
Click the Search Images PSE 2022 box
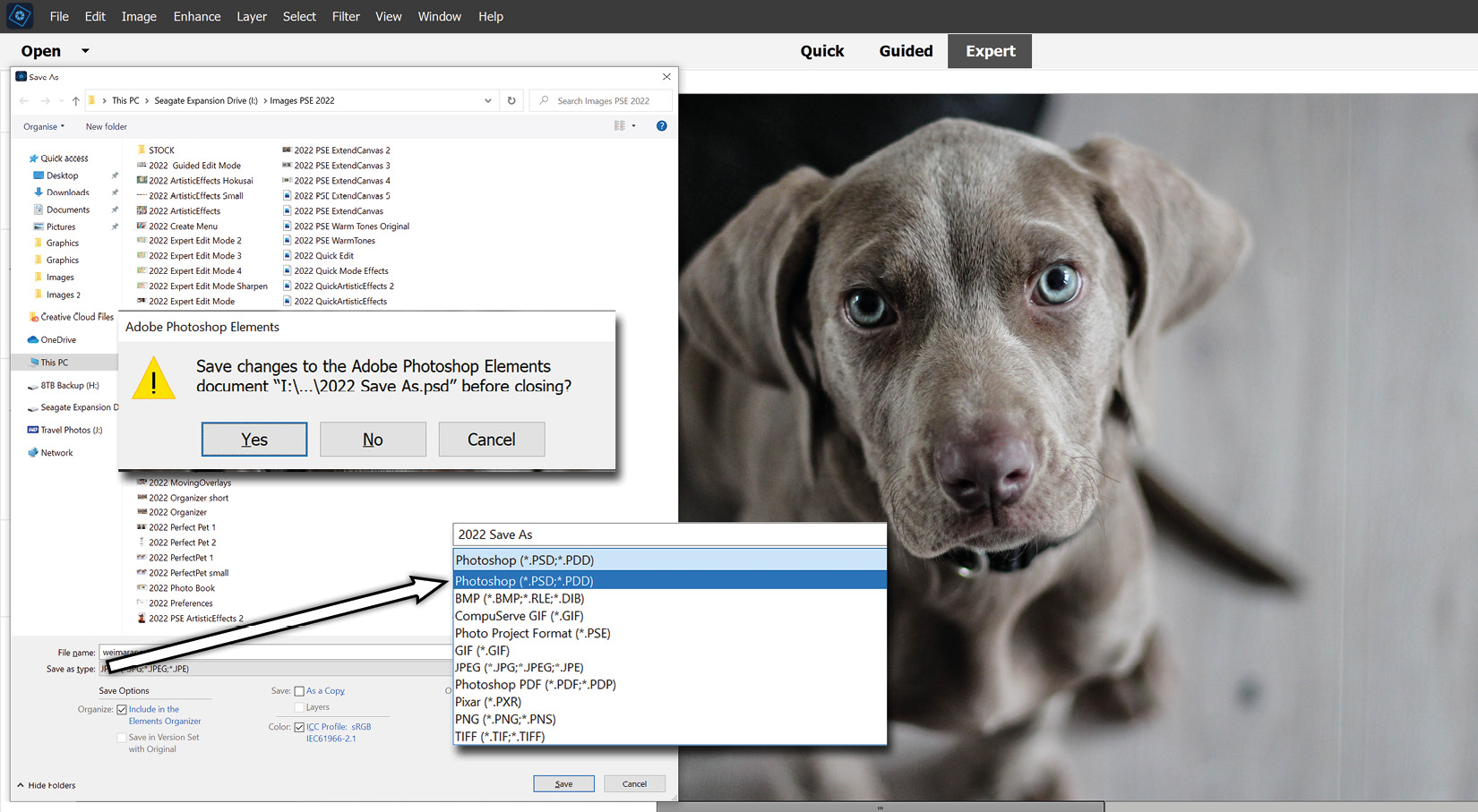[601, 101]
